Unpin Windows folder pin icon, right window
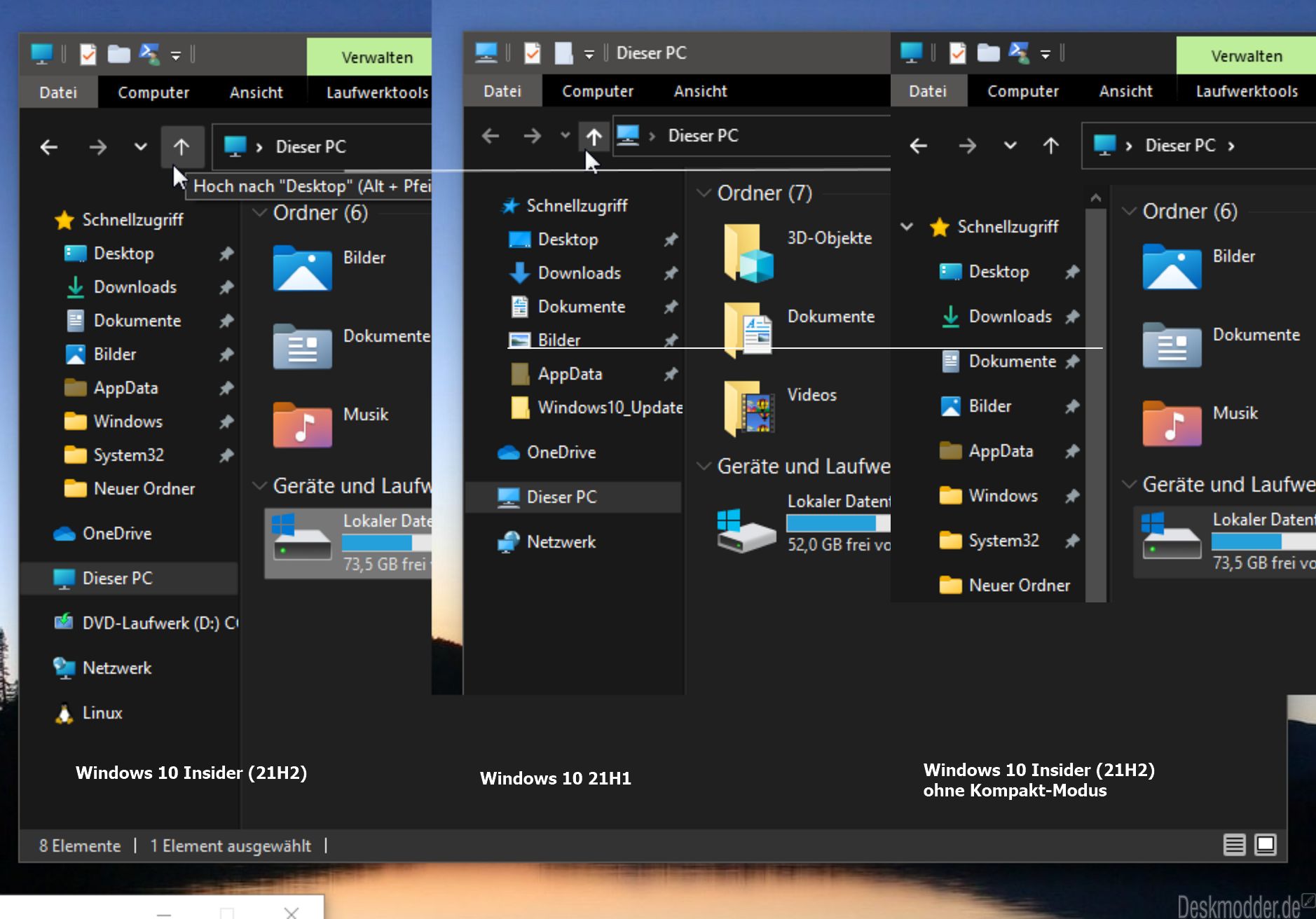Image resolution: width=1316 pixels, height=919 pixels. tap(1072, 496)
